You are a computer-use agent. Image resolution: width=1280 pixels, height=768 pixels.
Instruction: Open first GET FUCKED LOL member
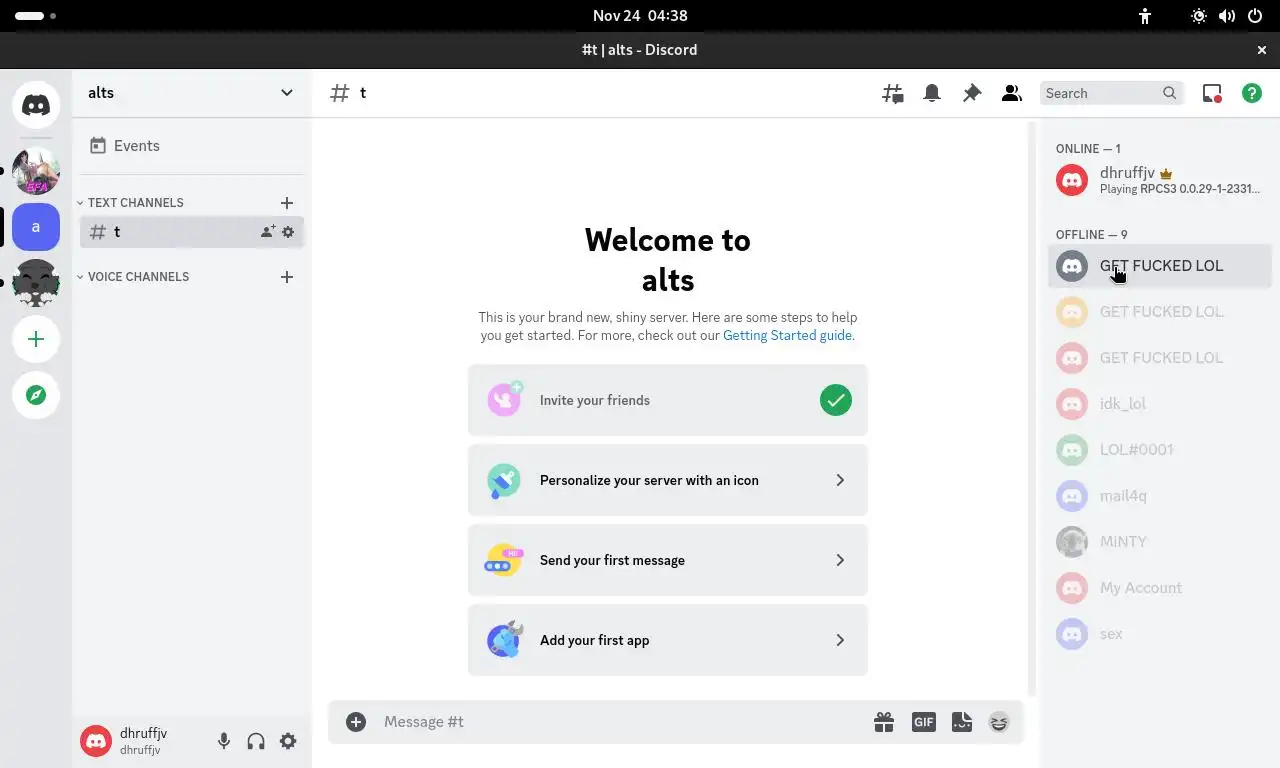1160,265
